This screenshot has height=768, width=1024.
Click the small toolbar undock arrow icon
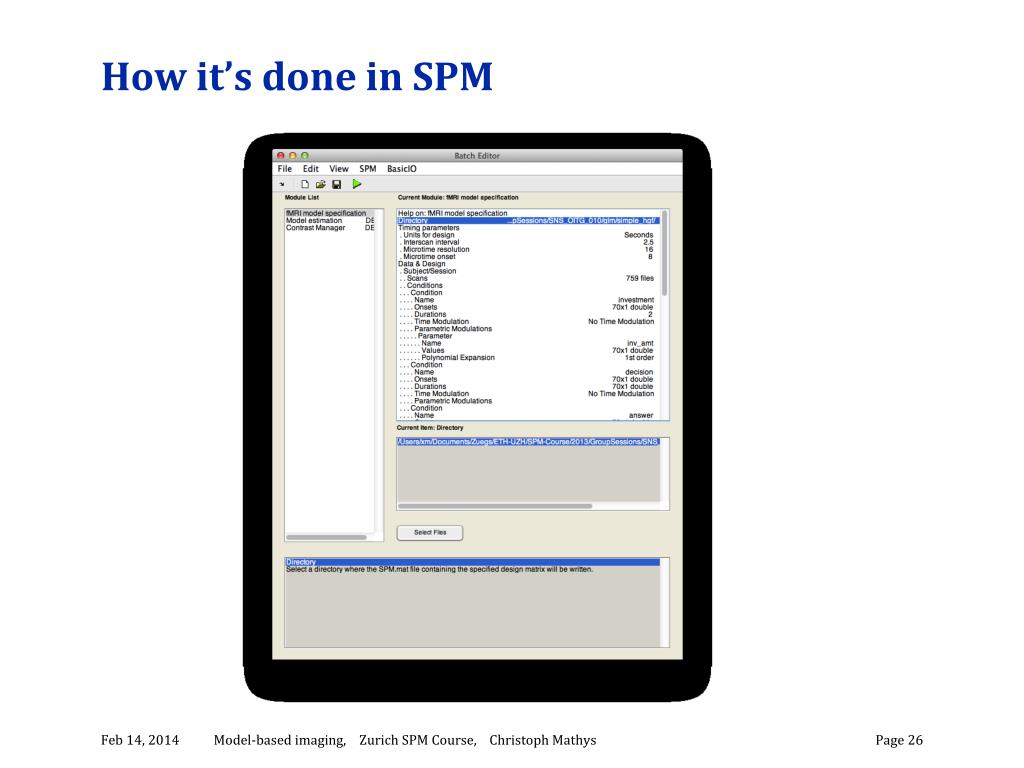pyautogui.click(x=282, y=185)
